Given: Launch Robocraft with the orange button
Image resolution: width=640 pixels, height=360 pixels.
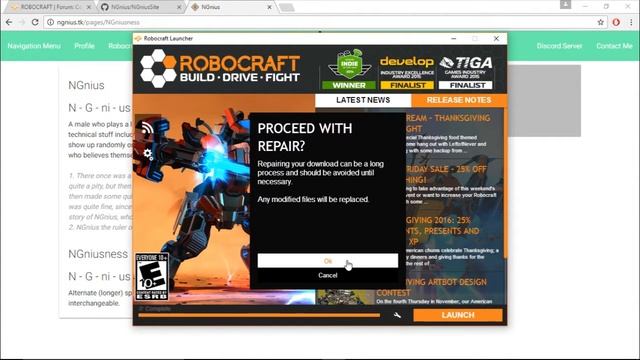Looking at the screenshot, I should [x=458, y=315].
